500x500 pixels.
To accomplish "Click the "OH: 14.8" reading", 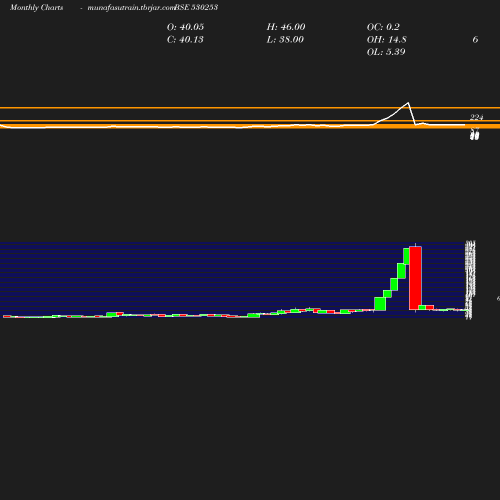I will (387, 40).
